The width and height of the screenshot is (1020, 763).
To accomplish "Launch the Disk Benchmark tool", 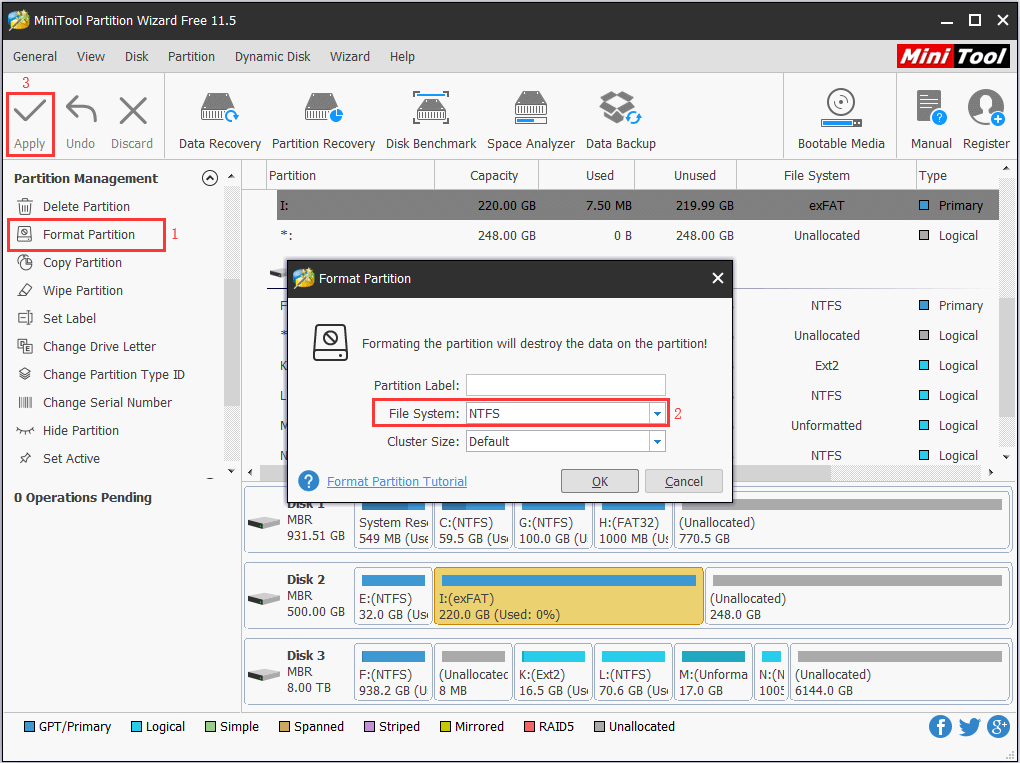I will click(430, 117).
